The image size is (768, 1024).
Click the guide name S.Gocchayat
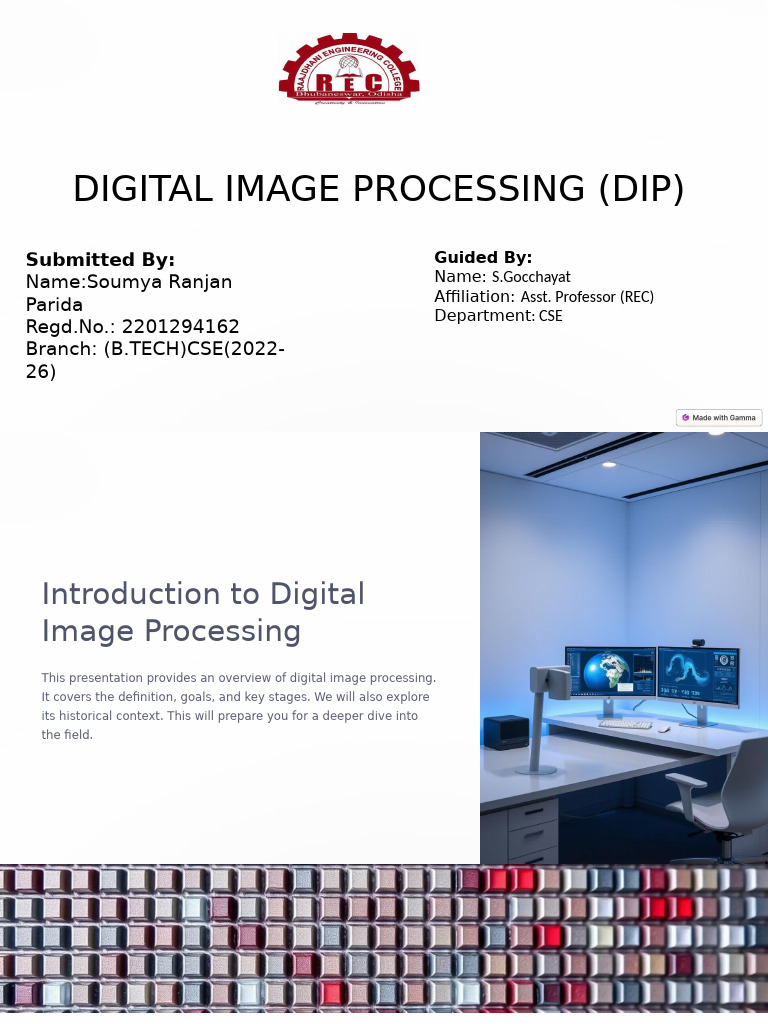coord(531,277)
